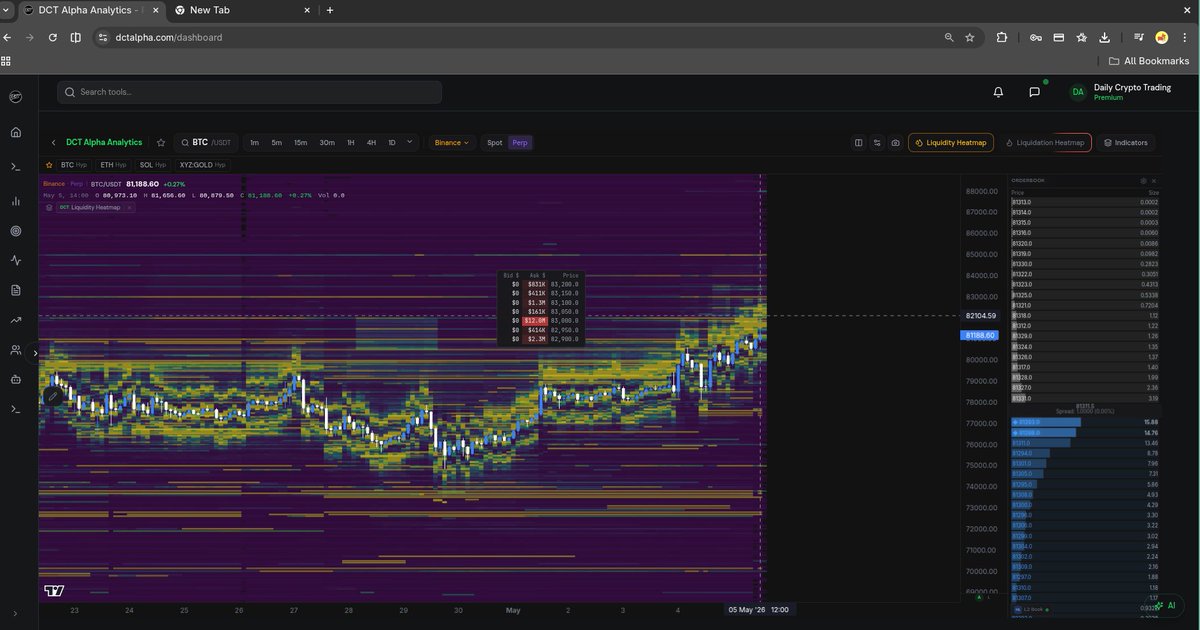Open the users icon in left sidebar
The width and height of the screenshot is (1200, 630).
tap(15, 350)
